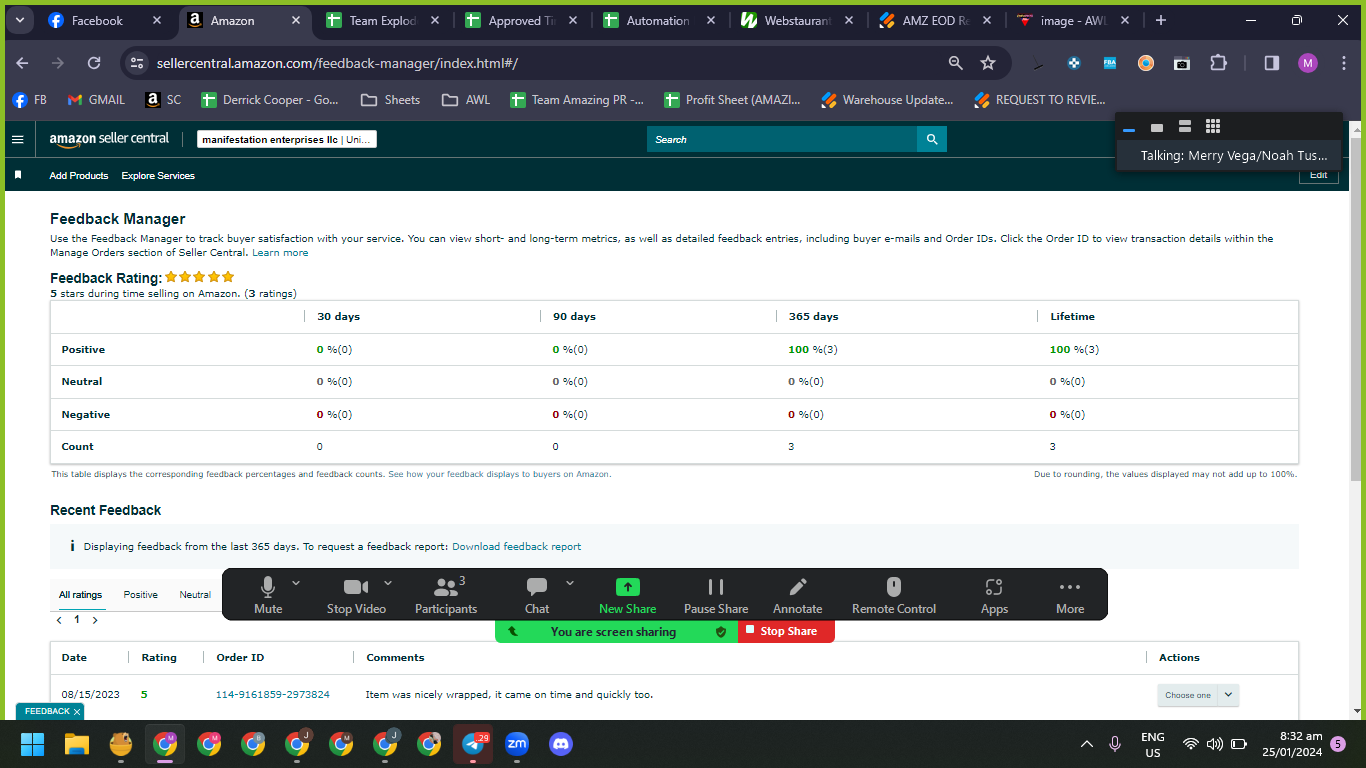Image resolution: width=1366 pixels, height=768 pixels.
Task: Open the Sheets bookmarks folder
Action: coord(390,100)
